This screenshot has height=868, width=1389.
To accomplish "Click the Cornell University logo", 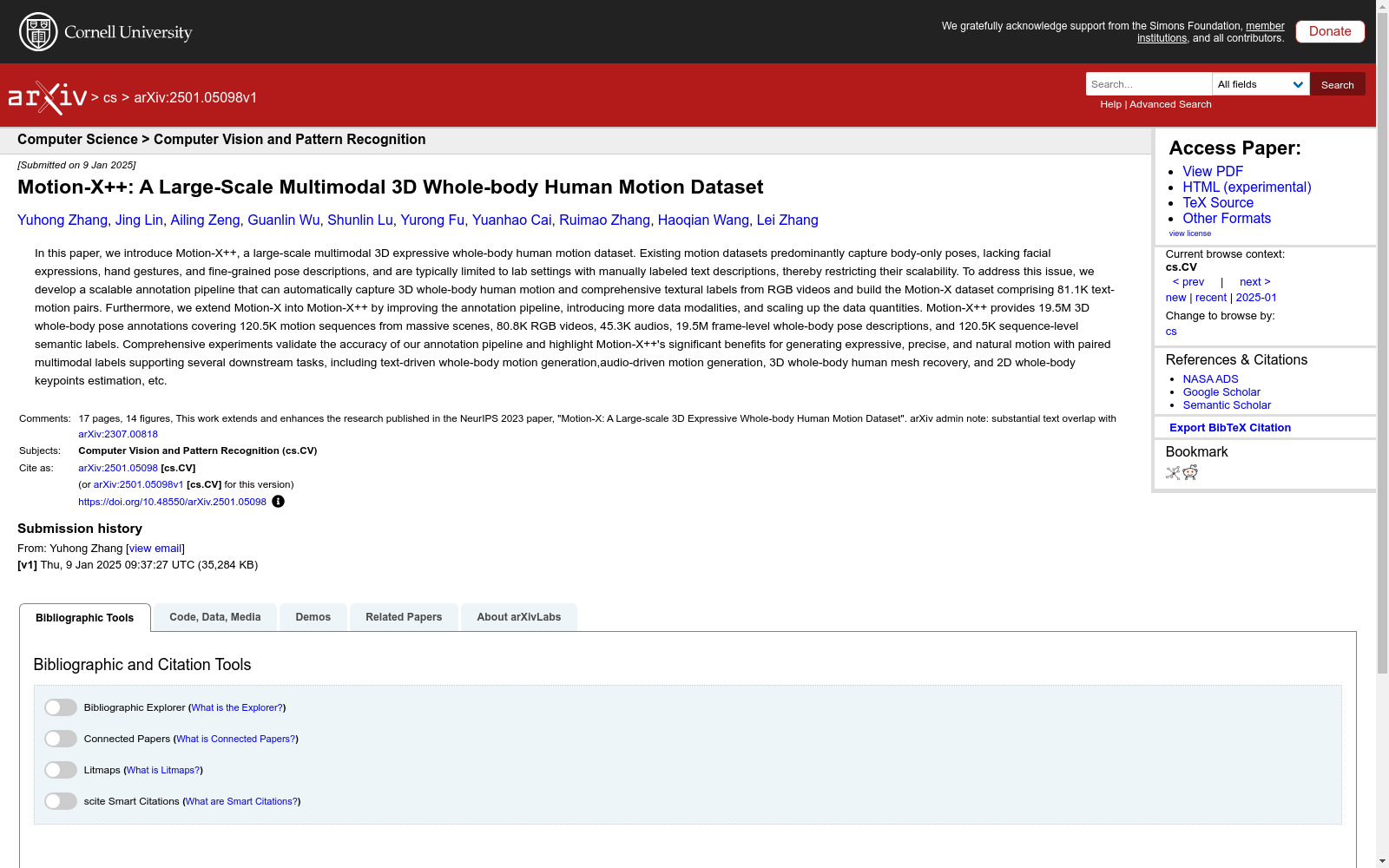I will [x=105, y=32].
